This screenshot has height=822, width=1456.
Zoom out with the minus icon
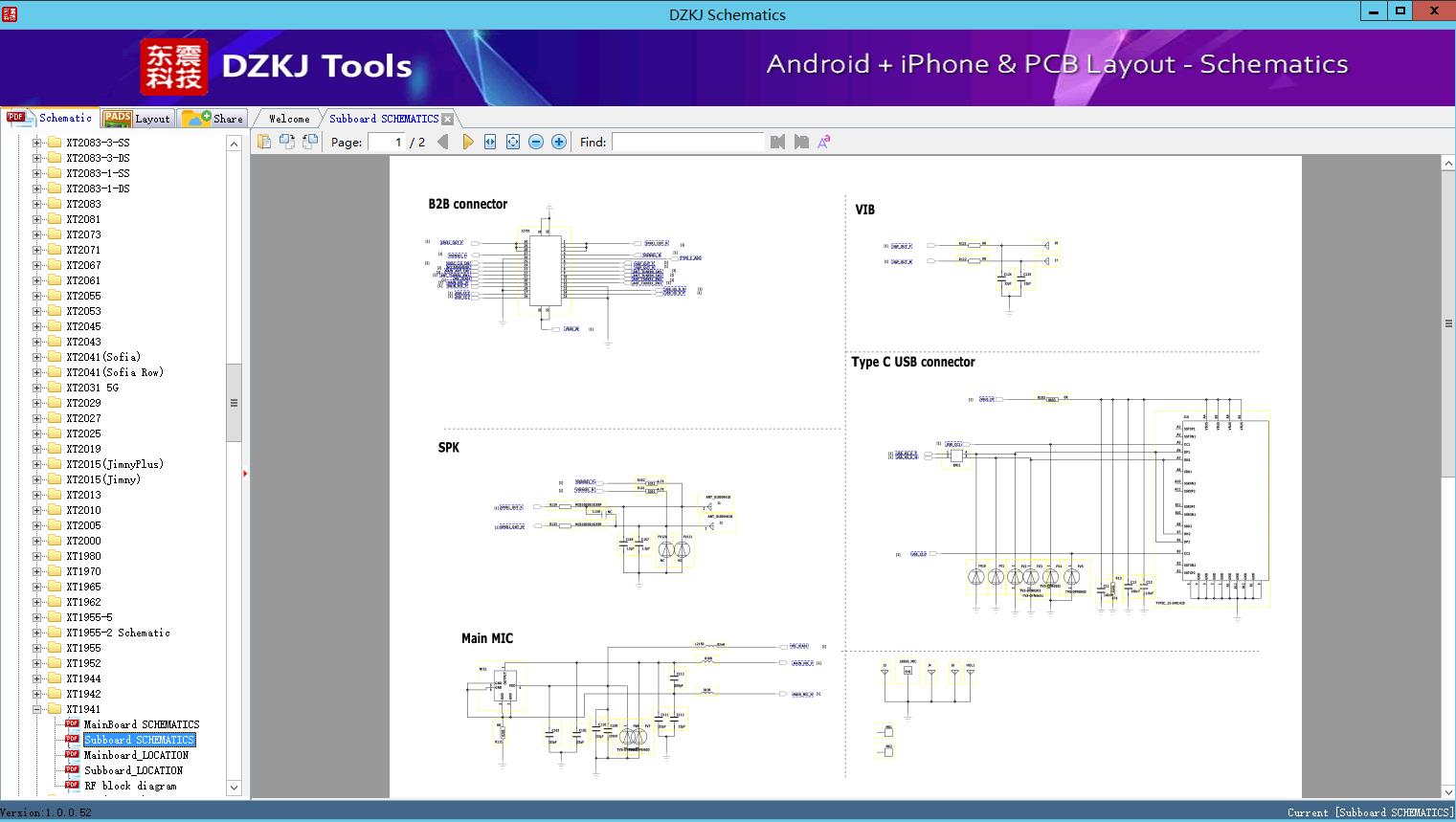(536, 142)
